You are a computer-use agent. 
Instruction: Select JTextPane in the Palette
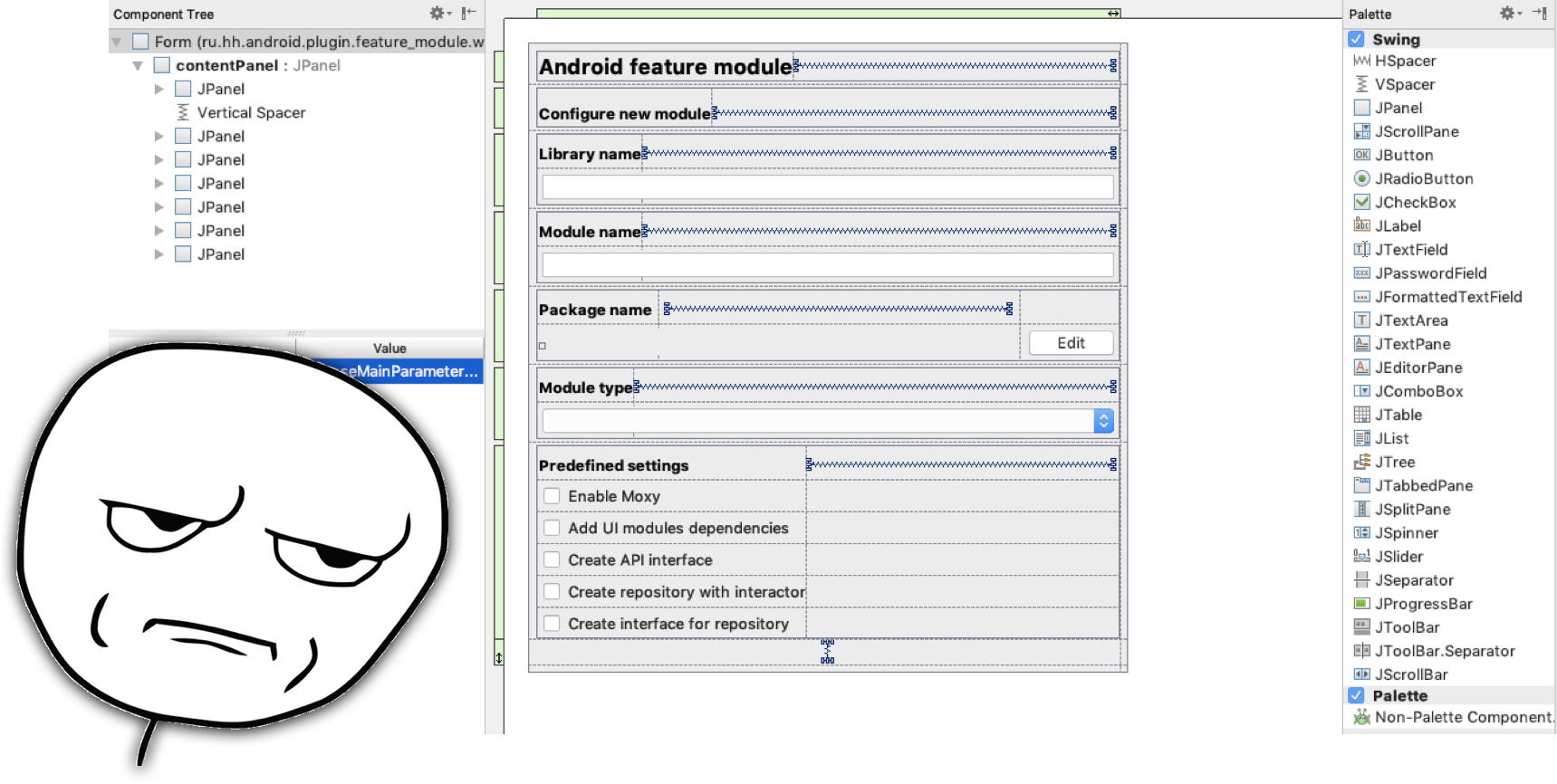coord(1402,343)
